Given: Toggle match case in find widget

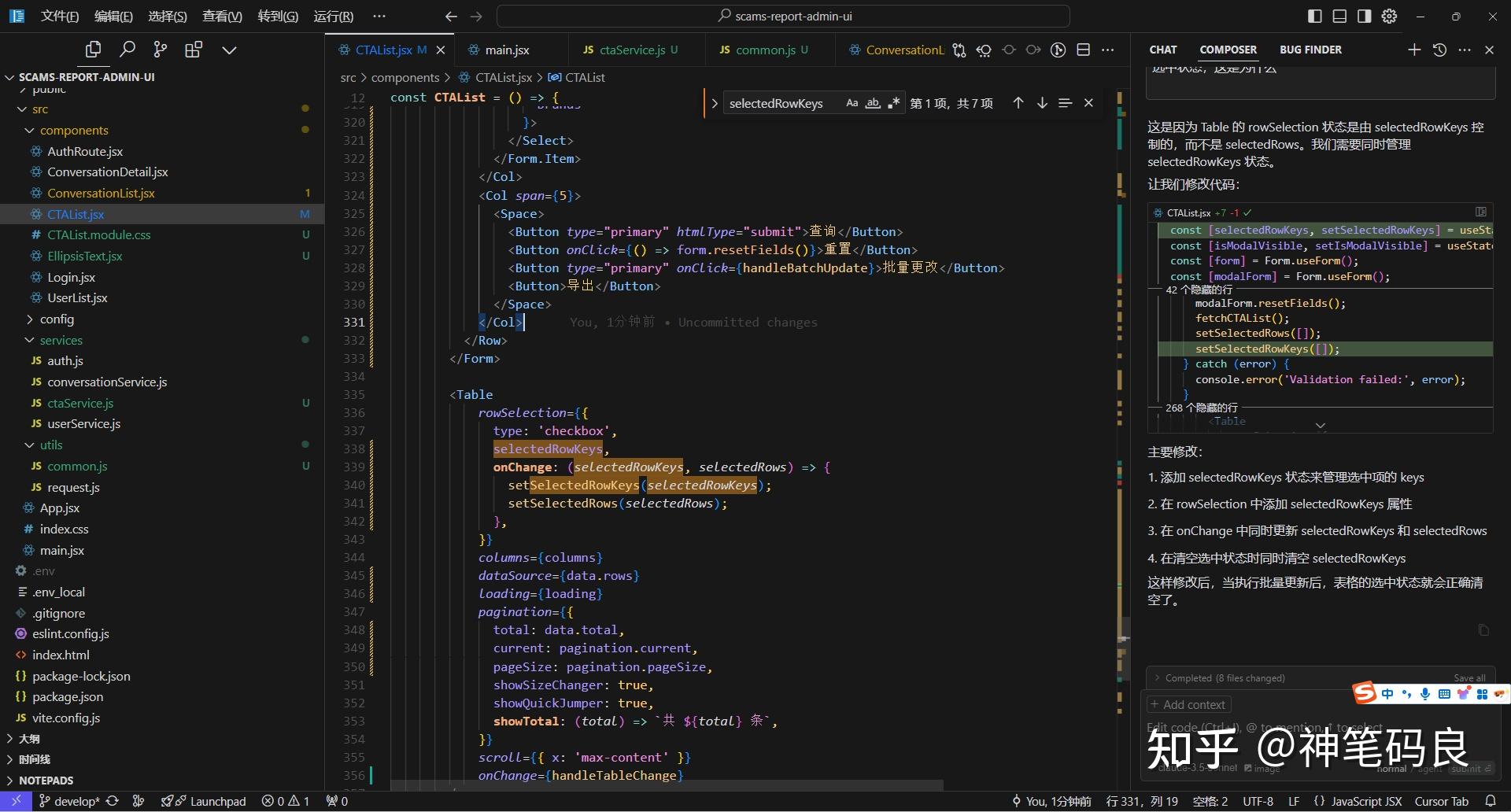Looking at the screenshot, I should 852,103.
